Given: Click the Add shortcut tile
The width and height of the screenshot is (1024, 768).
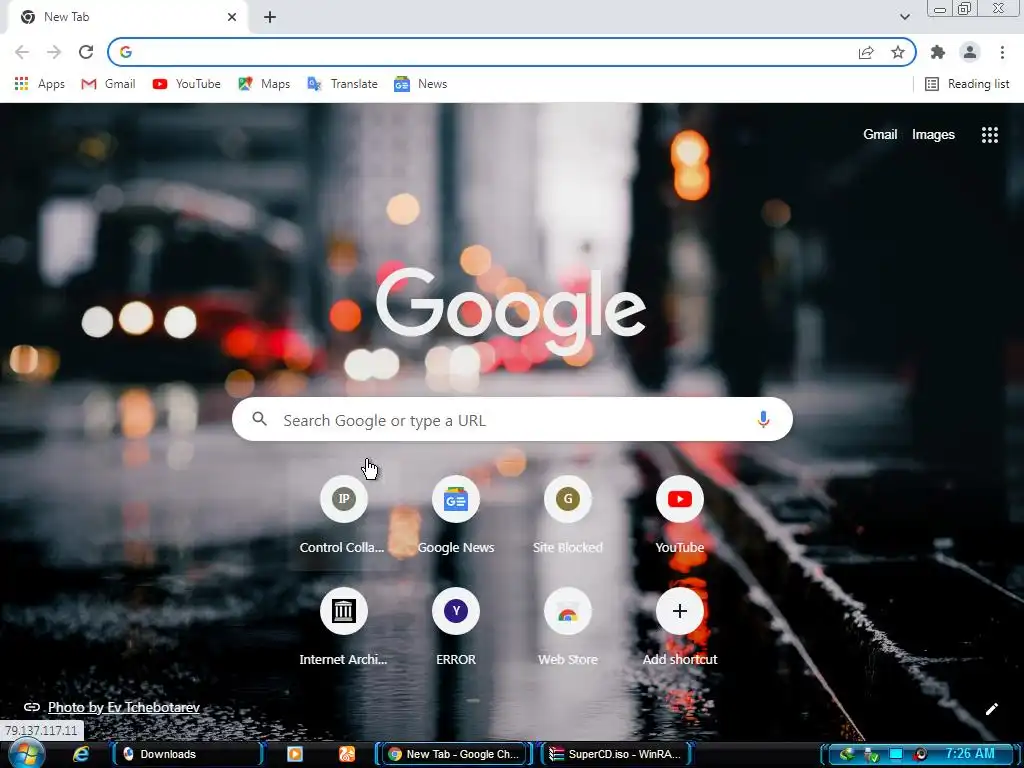Looking at the screenshot, I should [680, 628].
